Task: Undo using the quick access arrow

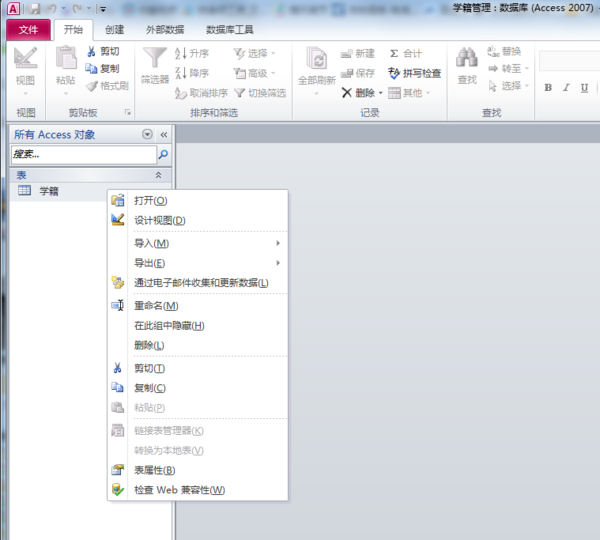Action: (x=52, y=8)
